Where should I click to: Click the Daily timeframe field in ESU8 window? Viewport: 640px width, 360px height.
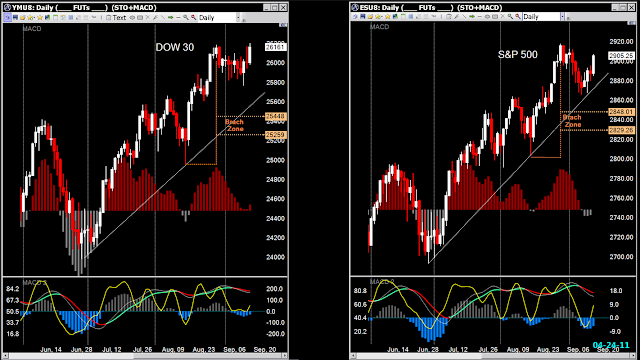(x=541, y=17)
